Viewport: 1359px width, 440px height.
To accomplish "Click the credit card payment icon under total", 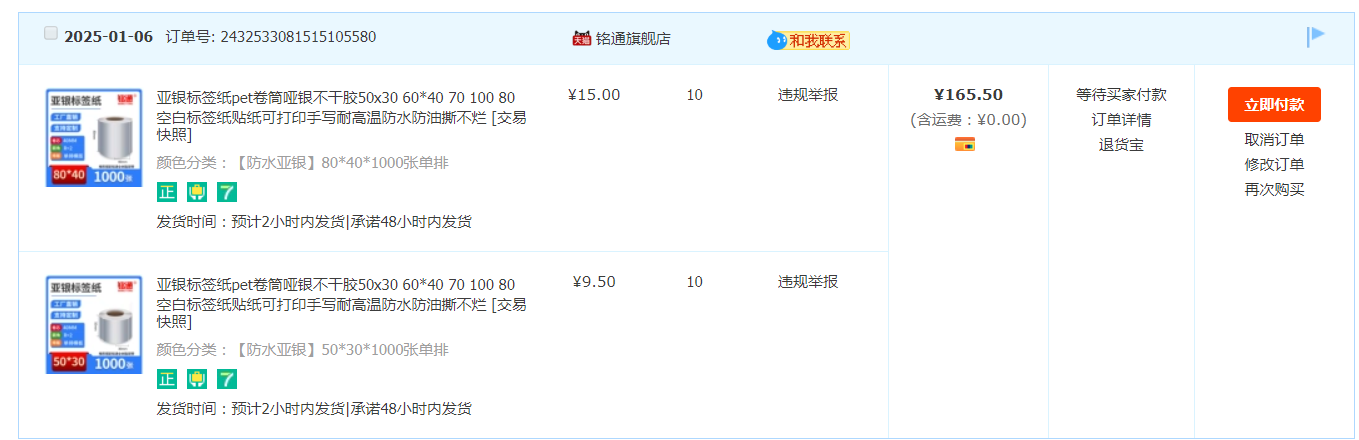I will click(x=965, y=144).
